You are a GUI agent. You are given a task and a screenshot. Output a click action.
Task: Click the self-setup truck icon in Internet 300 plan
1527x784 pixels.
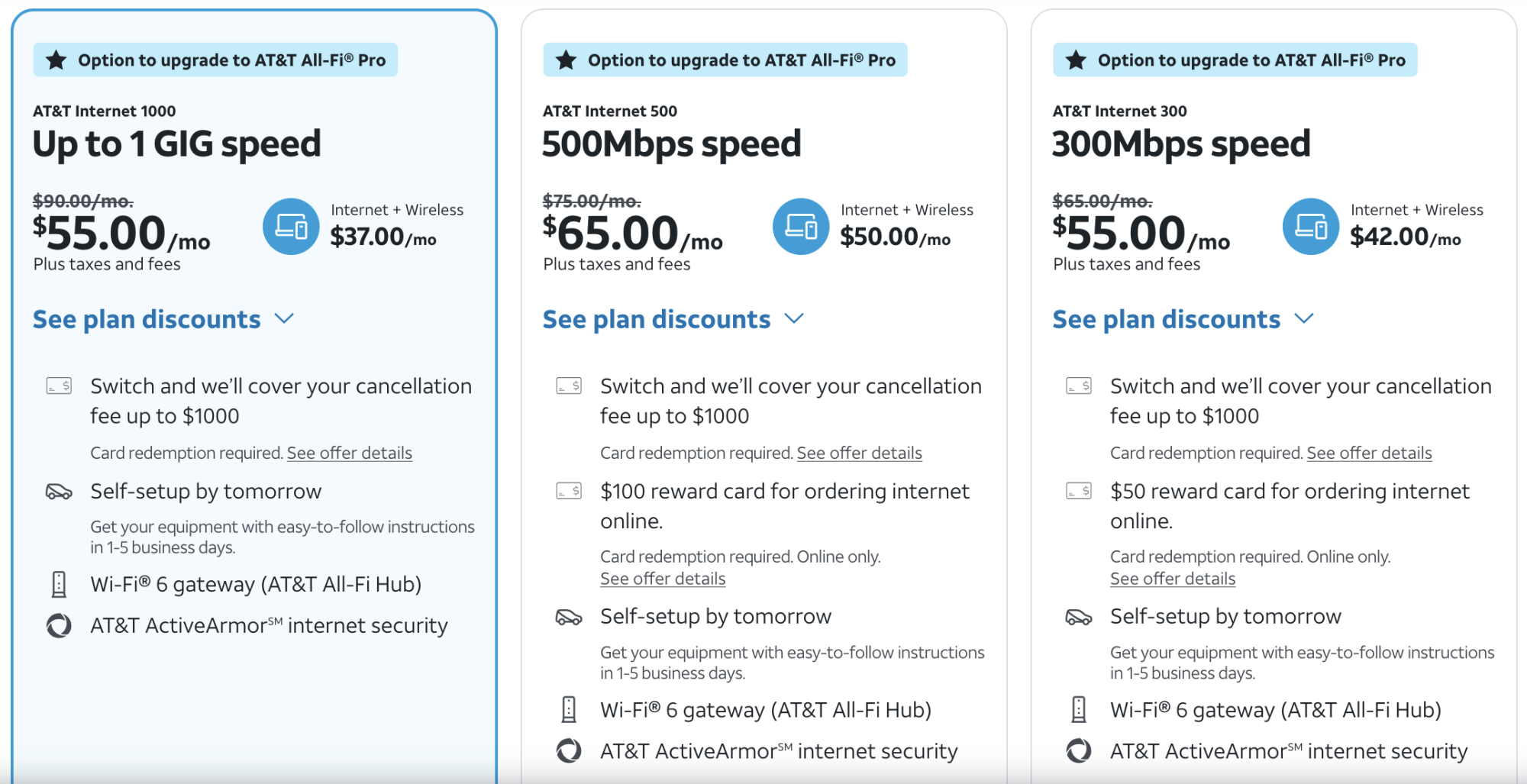pos(1079,617)
